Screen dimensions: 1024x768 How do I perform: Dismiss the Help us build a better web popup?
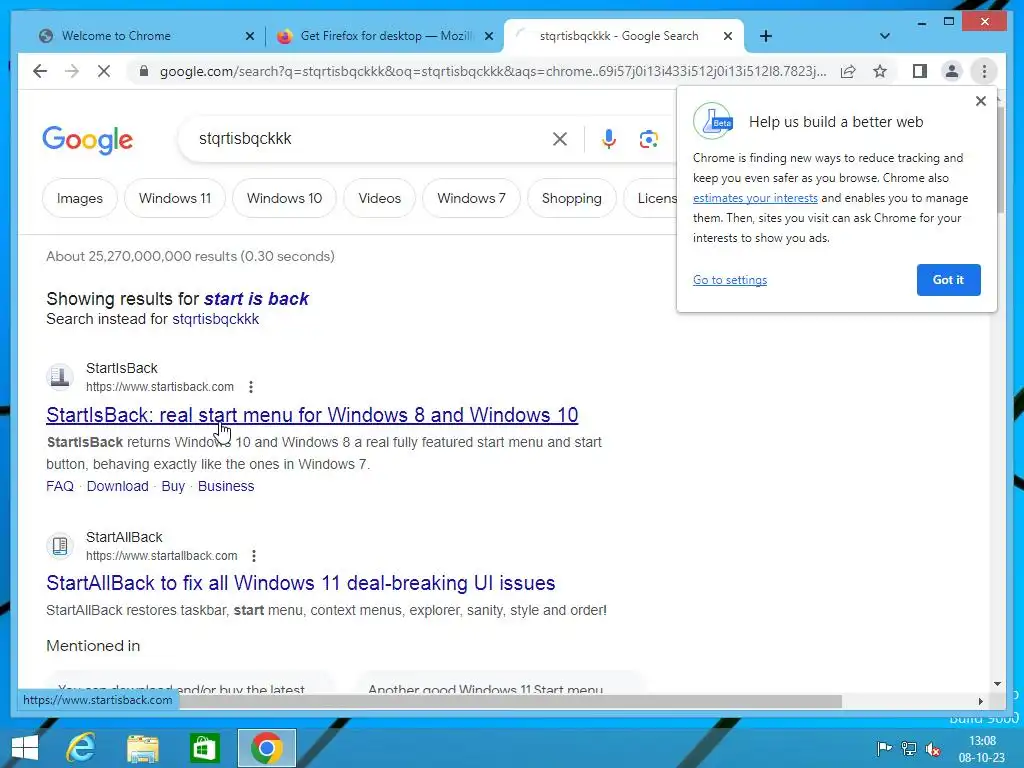coord(980,101)
